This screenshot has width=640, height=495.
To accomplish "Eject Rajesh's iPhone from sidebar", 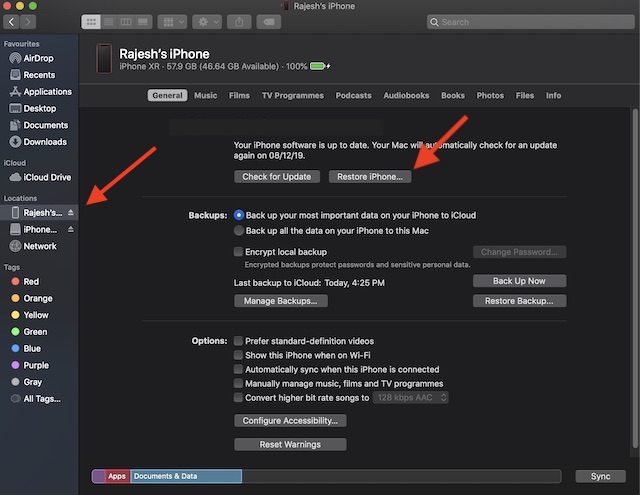I will point(71,213).
